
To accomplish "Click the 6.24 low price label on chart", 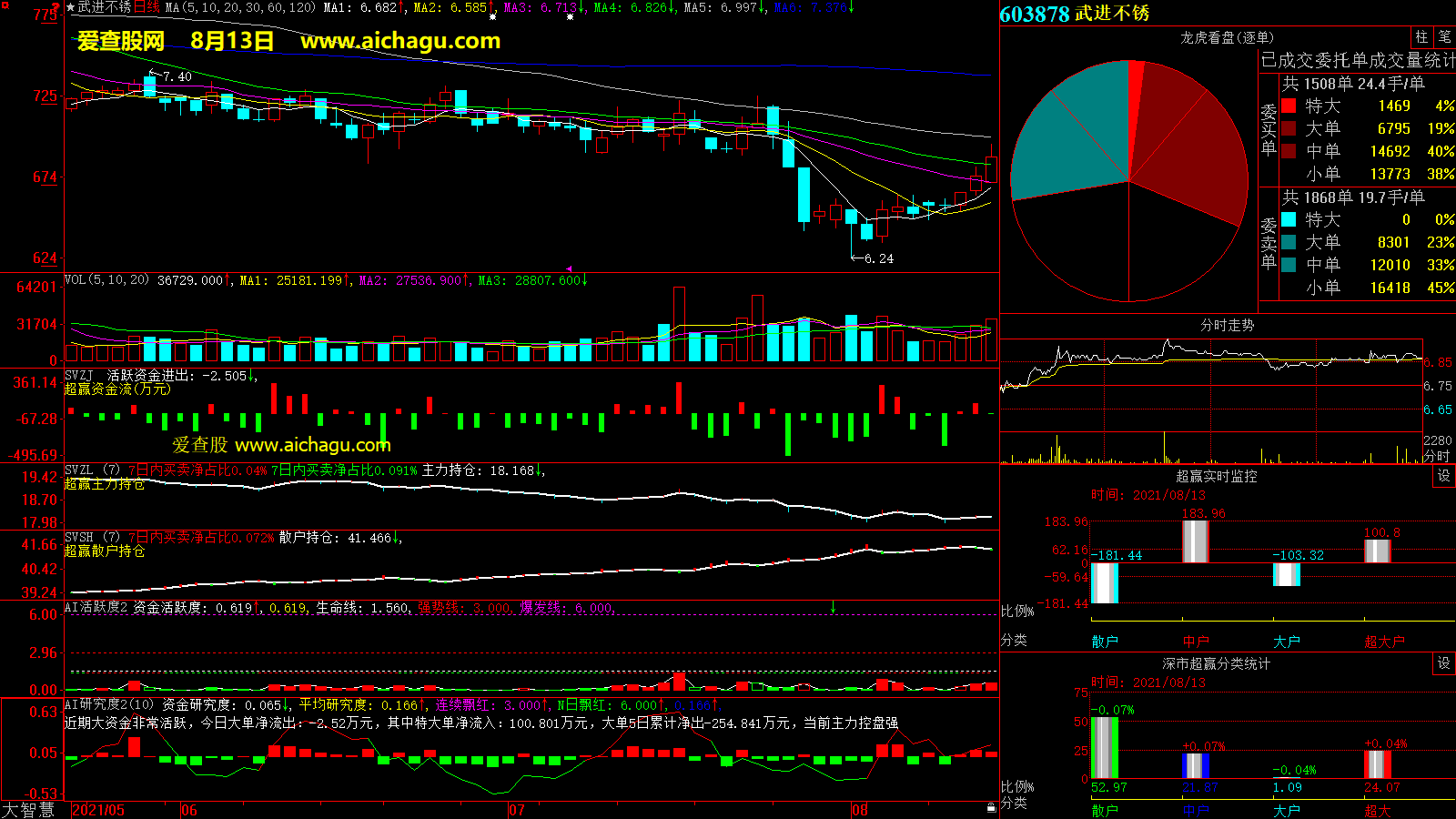I will tap(878, 258).
